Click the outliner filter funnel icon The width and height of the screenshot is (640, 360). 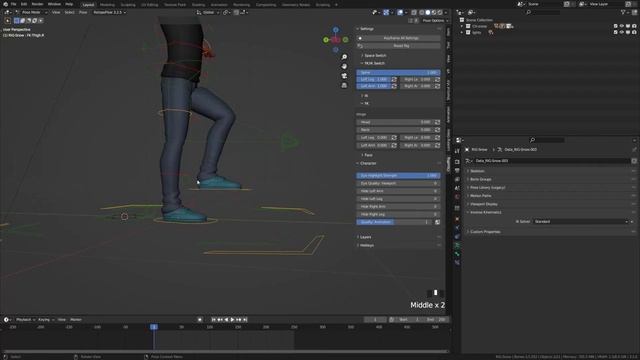point(623,12)
